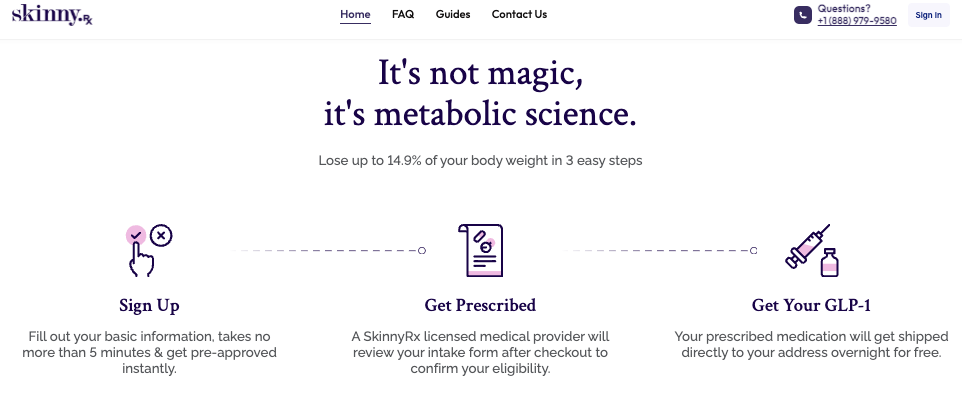962x397 pixels.
Task: Click the headline "it's metabolic science."
Action: click(x=480, y=115)
